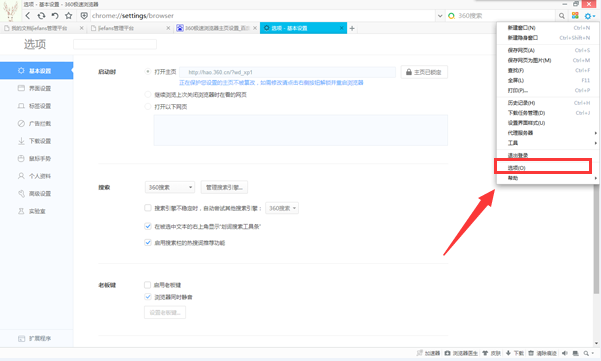This screenshot has height=361, width=601.
Task: Toggle search bar hot word recommendation checkbox
Action: click(x=148, y=242)
